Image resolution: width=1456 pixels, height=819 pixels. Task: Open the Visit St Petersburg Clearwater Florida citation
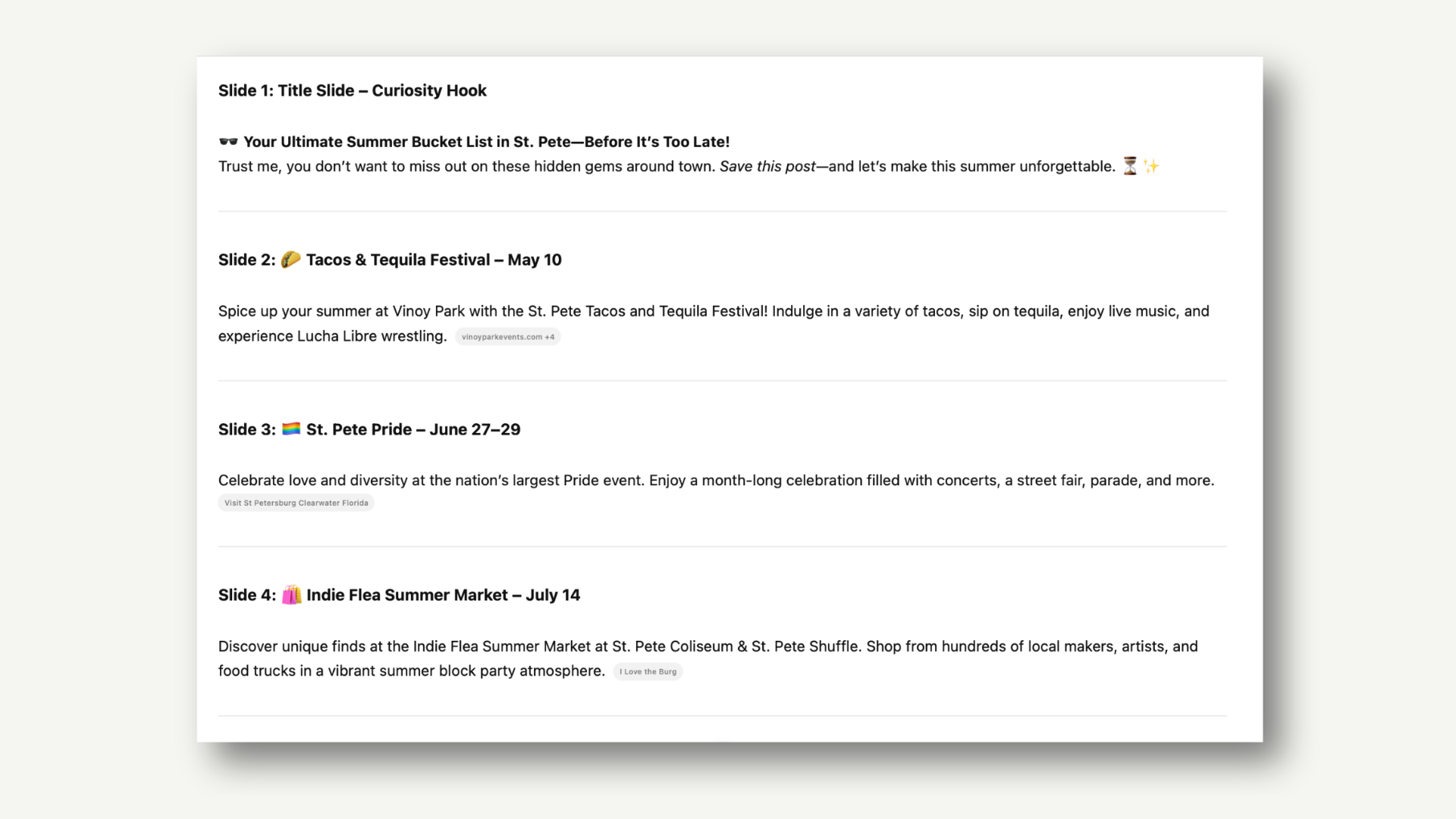pos(296,503)
